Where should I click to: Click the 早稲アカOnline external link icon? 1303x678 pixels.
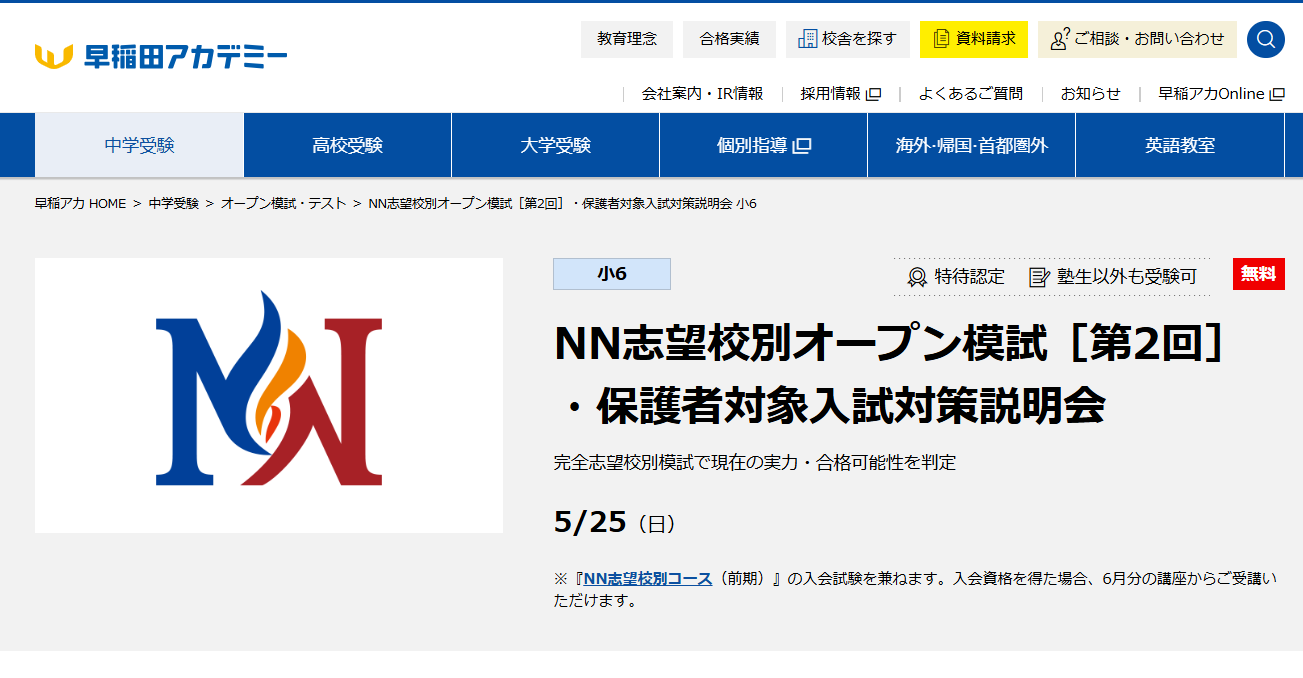click(x=1275, y=92)
